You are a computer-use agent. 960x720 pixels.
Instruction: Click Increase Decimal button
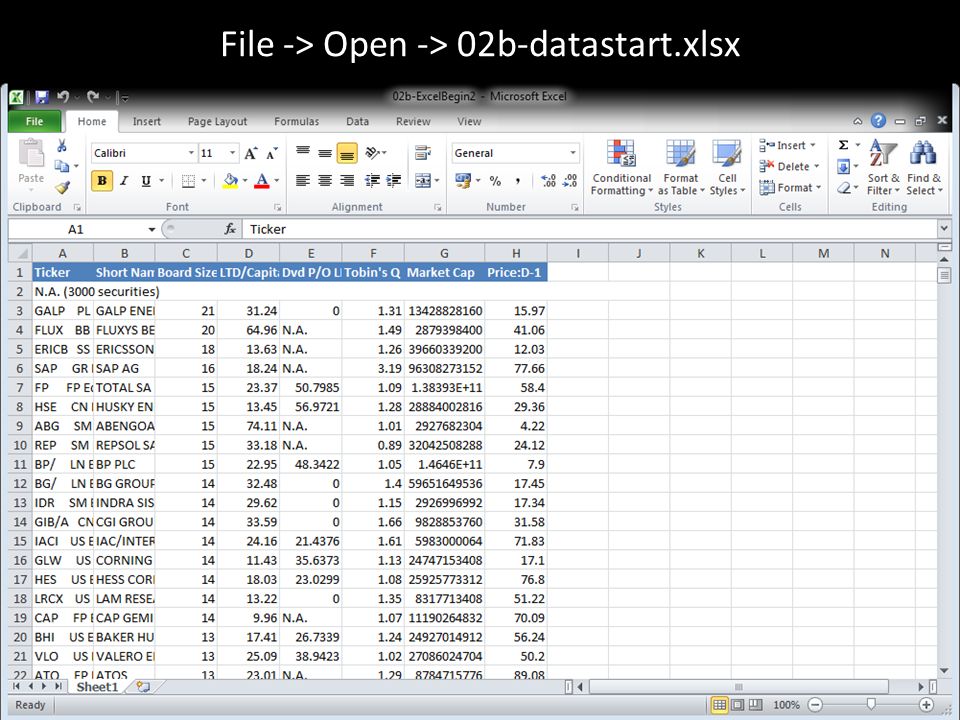click(549, 181)
